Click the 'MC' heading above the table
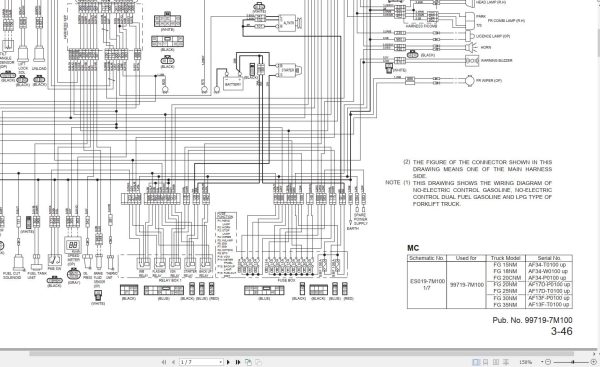 coord(413,248)
